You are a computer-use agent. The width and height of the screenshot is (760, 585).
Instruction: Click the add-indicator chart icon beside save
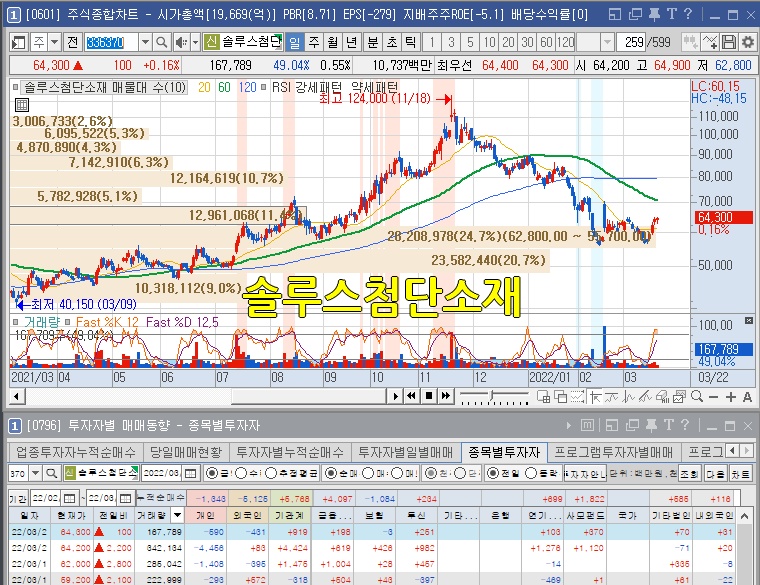pyautogui.click(x=711, y=42)
